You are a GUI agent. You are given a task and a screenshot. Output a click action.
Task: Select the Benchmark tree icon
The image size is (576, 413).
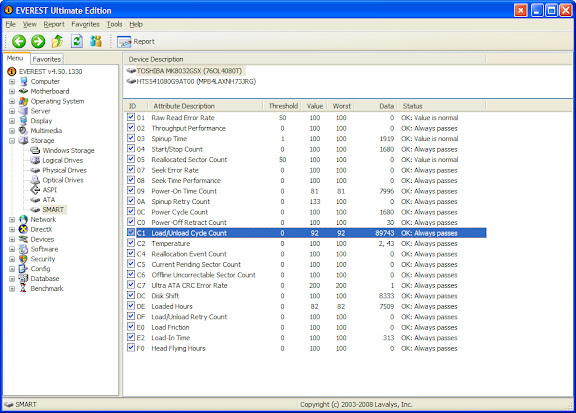24,288
